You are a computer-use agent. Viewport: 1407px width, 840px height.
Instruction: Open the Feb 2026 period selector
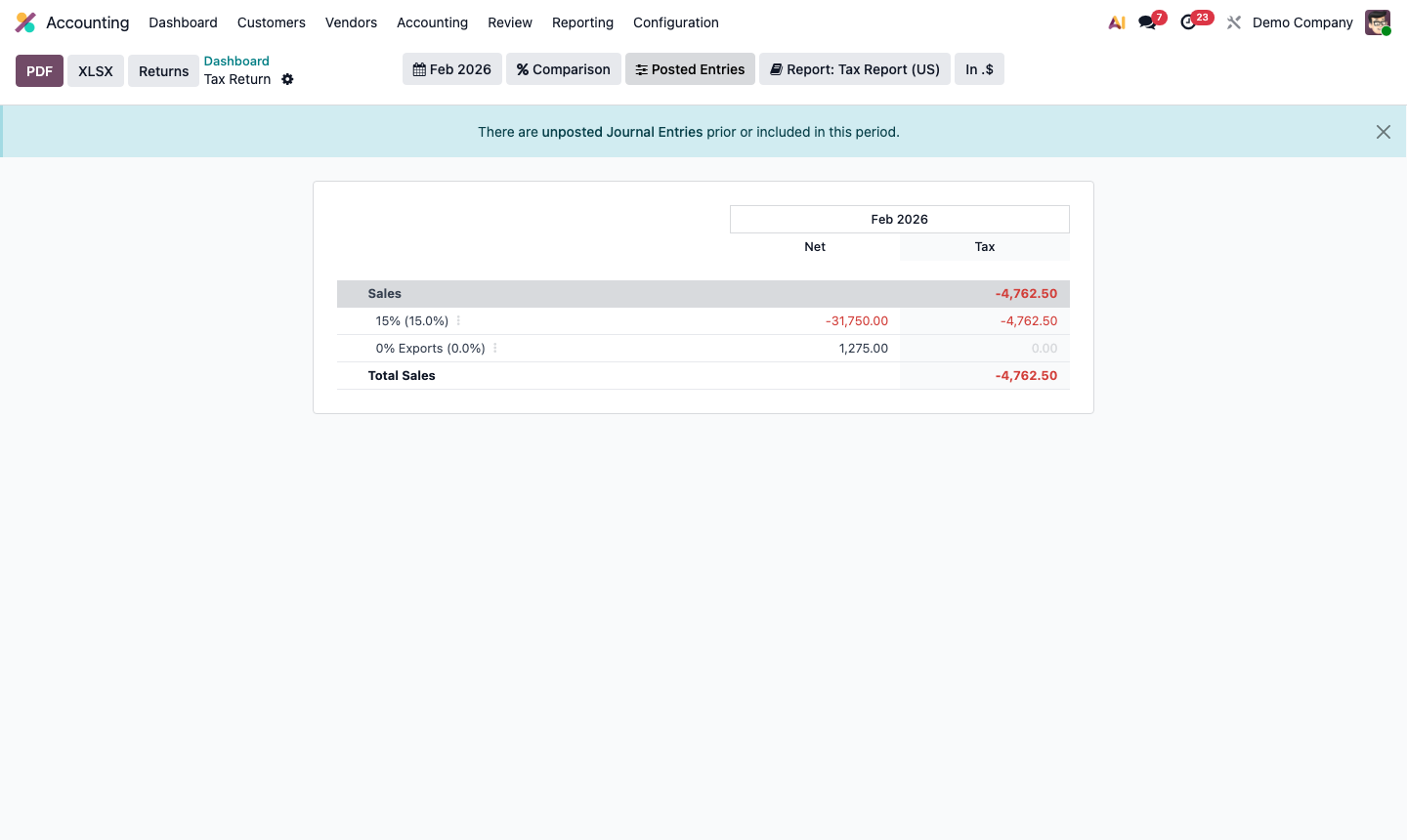pos(451,68)
